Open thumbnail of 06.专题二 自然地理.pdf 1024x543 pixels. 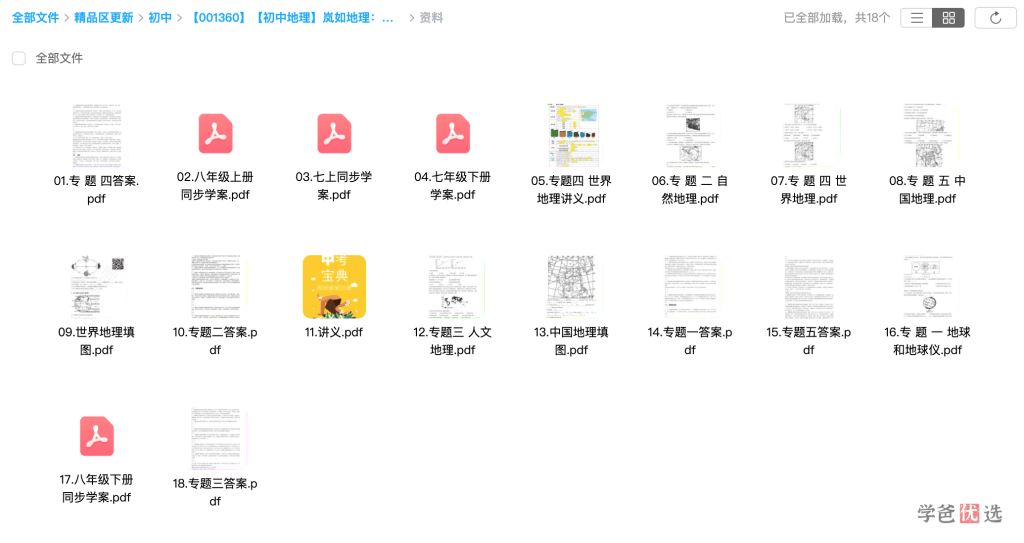coord(690,135)
